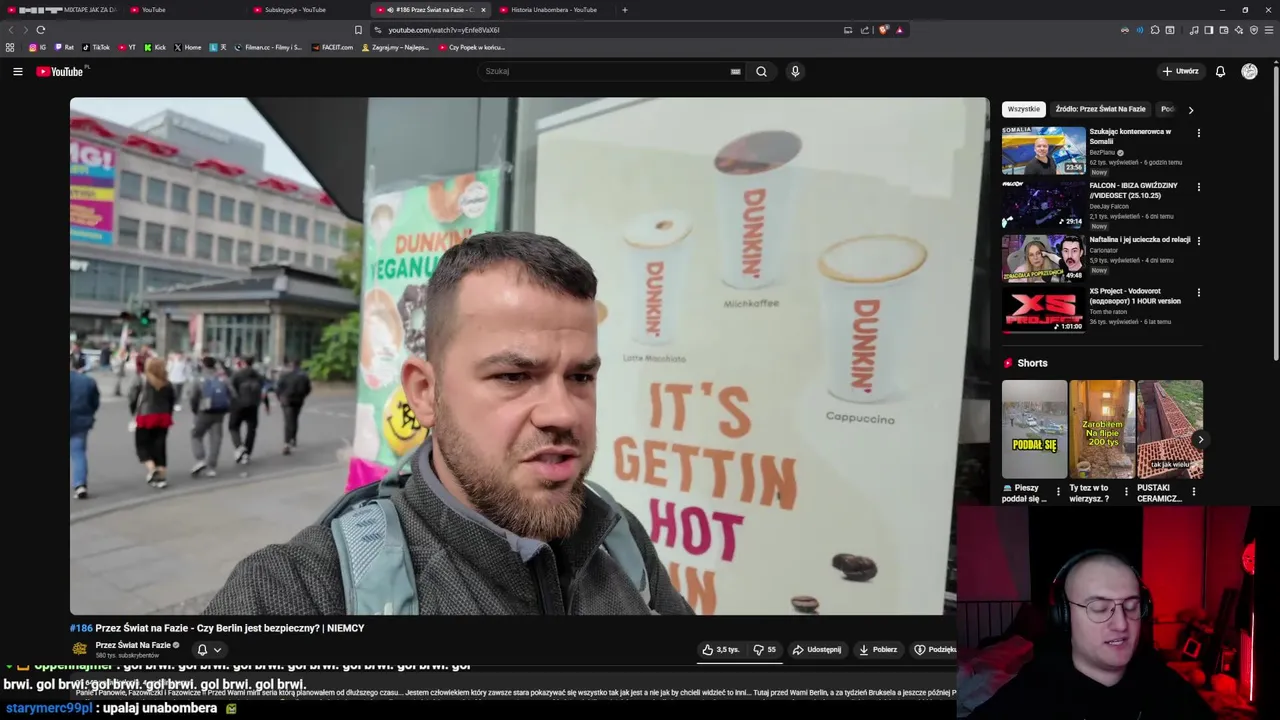The width and height of the screenshot is (1280, 720).
Task: Click the Utwórz create button
Action: [1180, 71]
